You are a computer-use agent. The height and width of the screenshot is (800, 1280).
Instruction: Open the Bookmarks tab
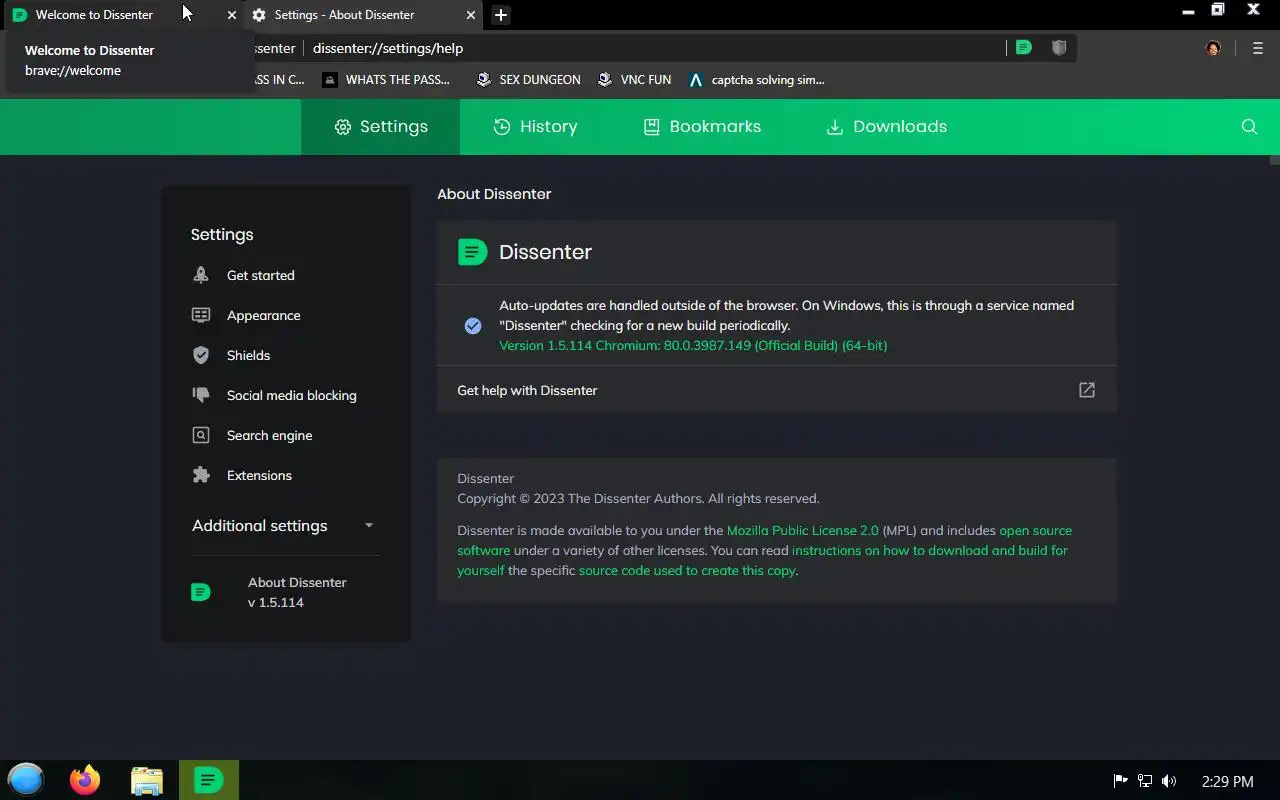click(x=701, y=127)
